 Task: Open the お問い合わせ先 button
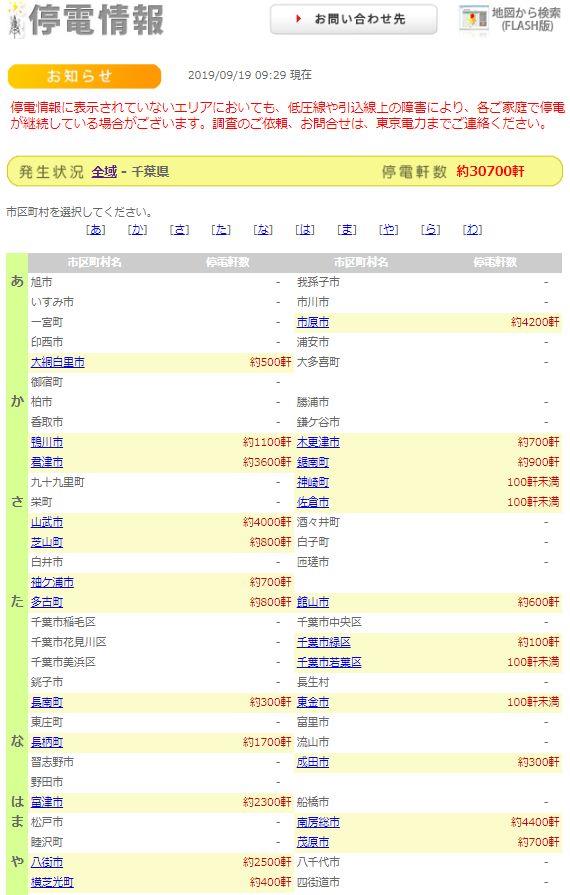[x=354, y=19]
